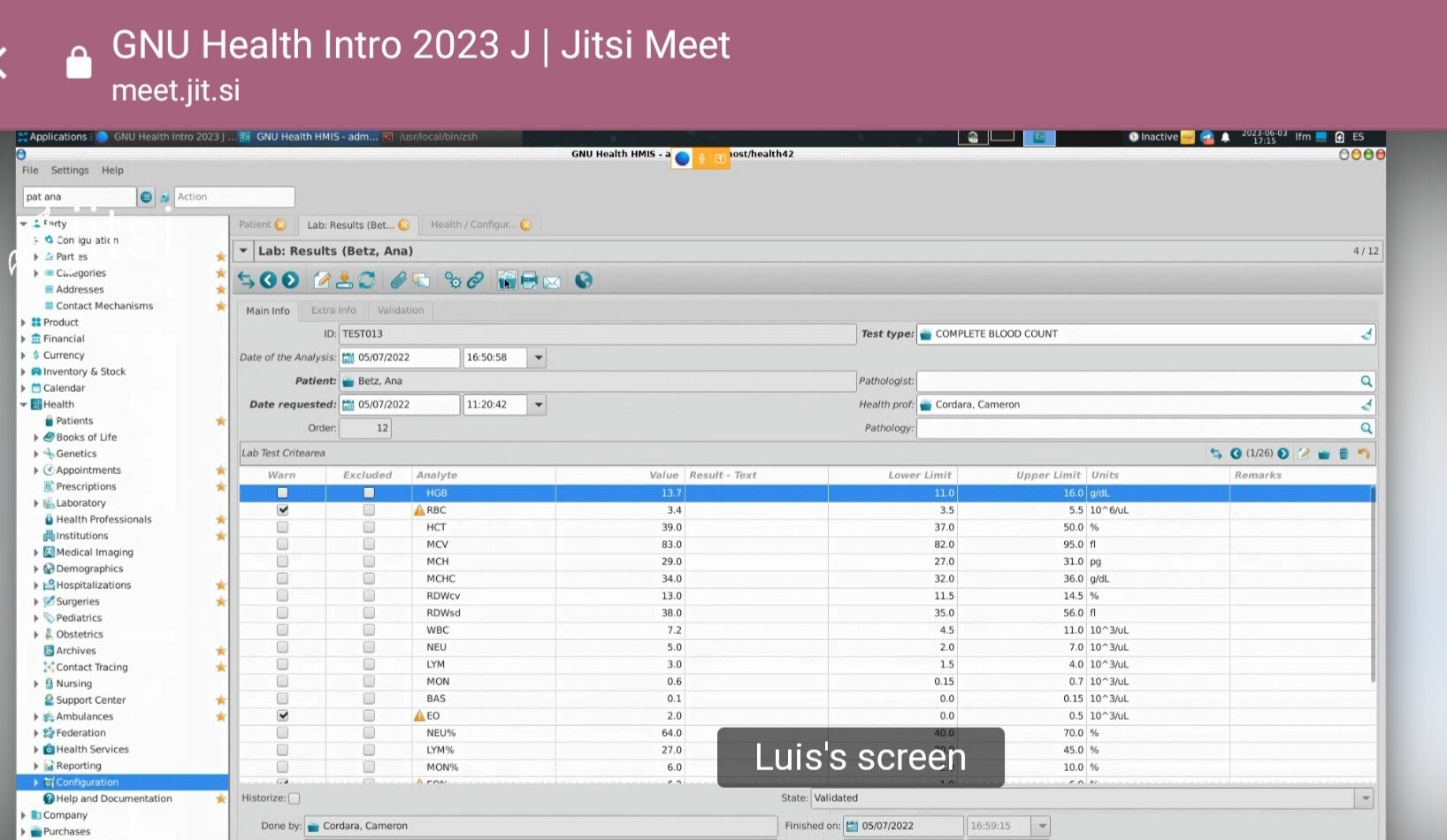
Task: Open the Settings menu
Action: 70,170
